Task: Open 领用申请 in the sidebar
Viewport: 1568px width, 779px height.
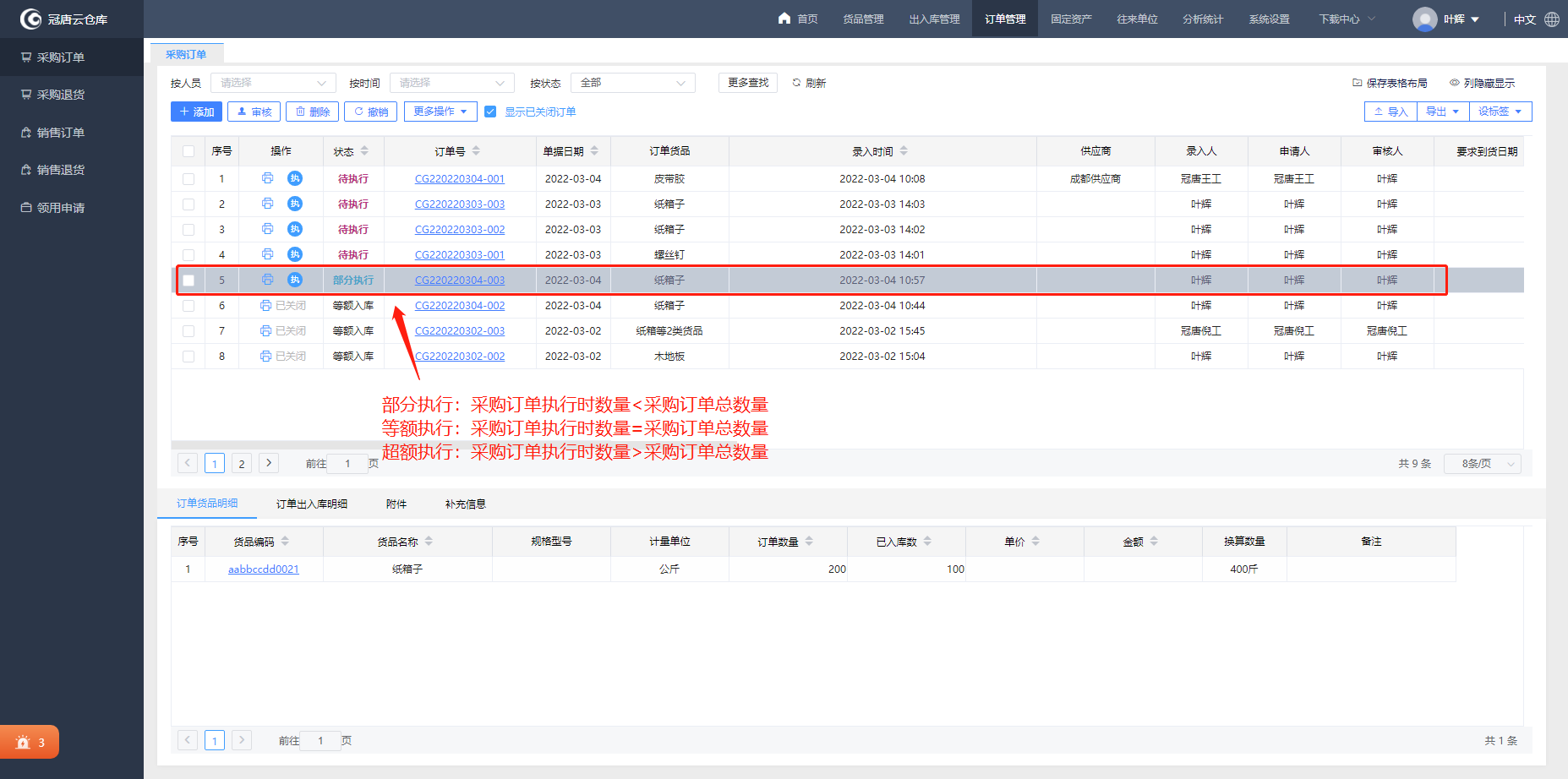Action: pyautogui.click(x=72, y=208)
